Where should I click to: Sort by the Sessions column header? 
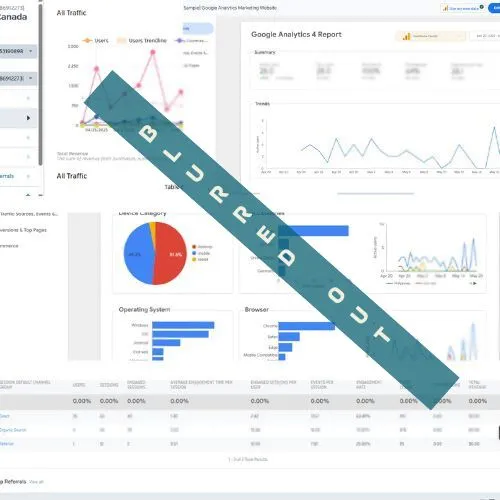point(109,385)
